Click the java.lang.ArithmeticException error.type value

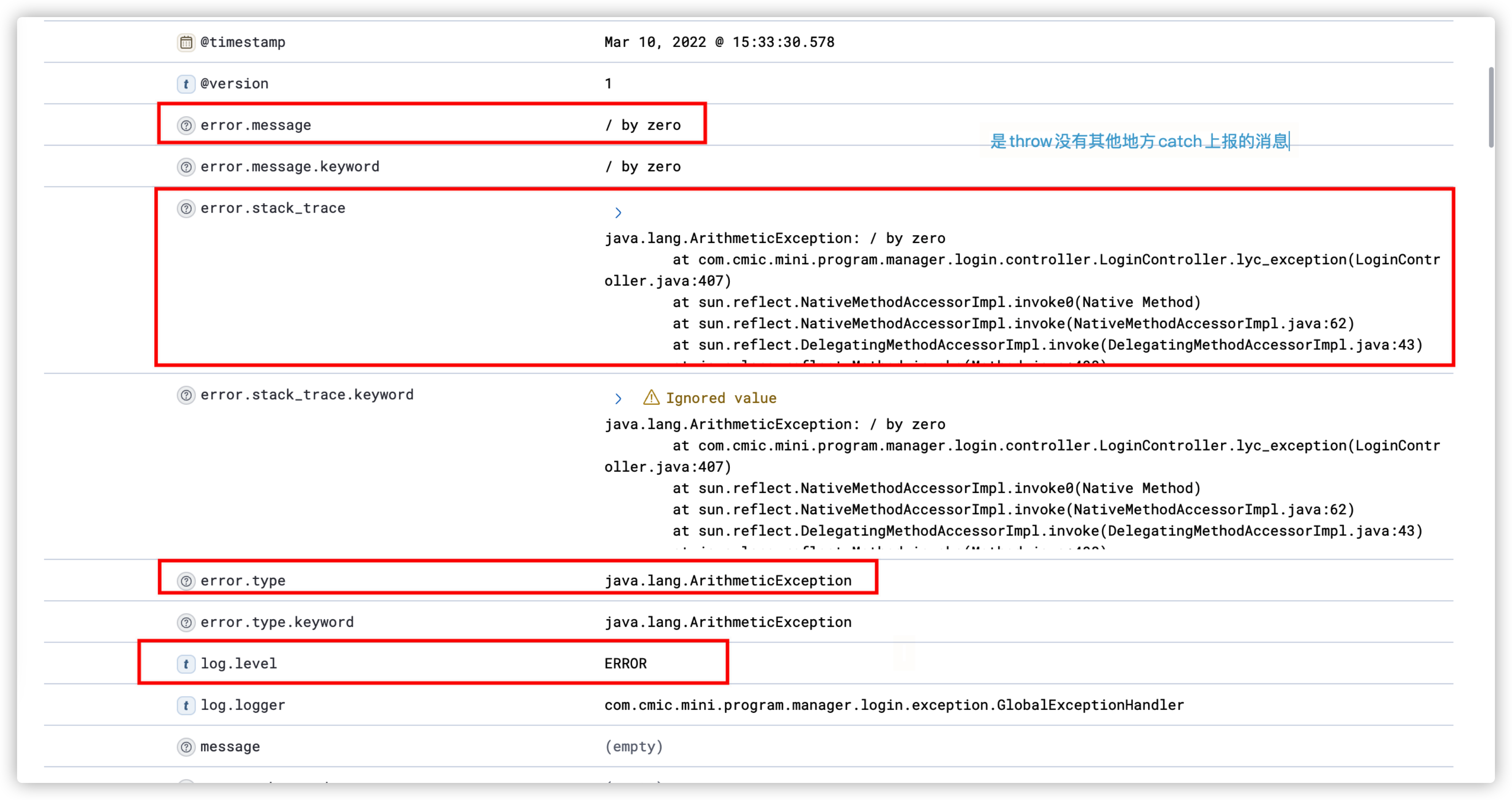728,581
